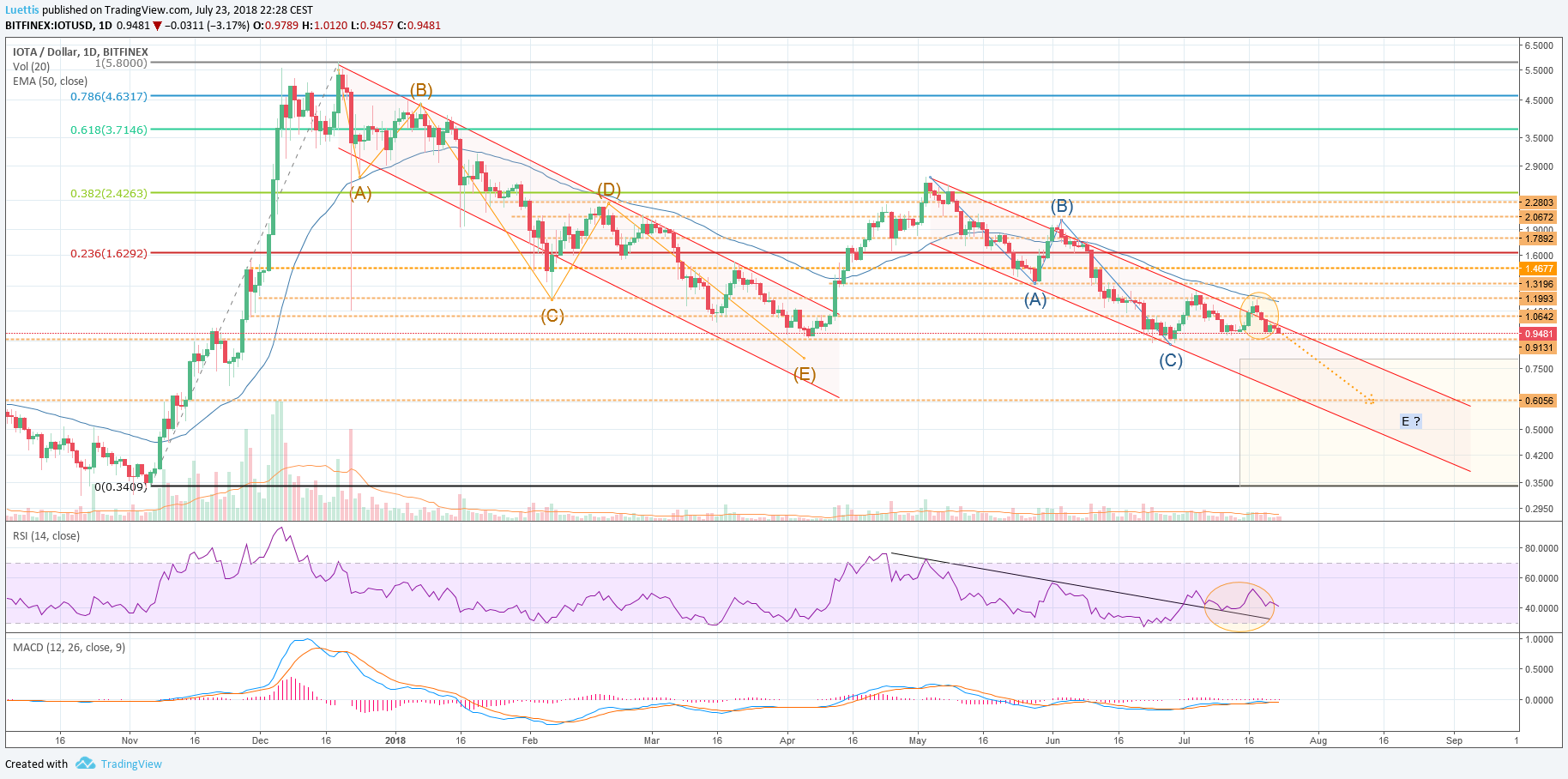Click the IOTA / Dollar chart title

(x=81, y=52)
